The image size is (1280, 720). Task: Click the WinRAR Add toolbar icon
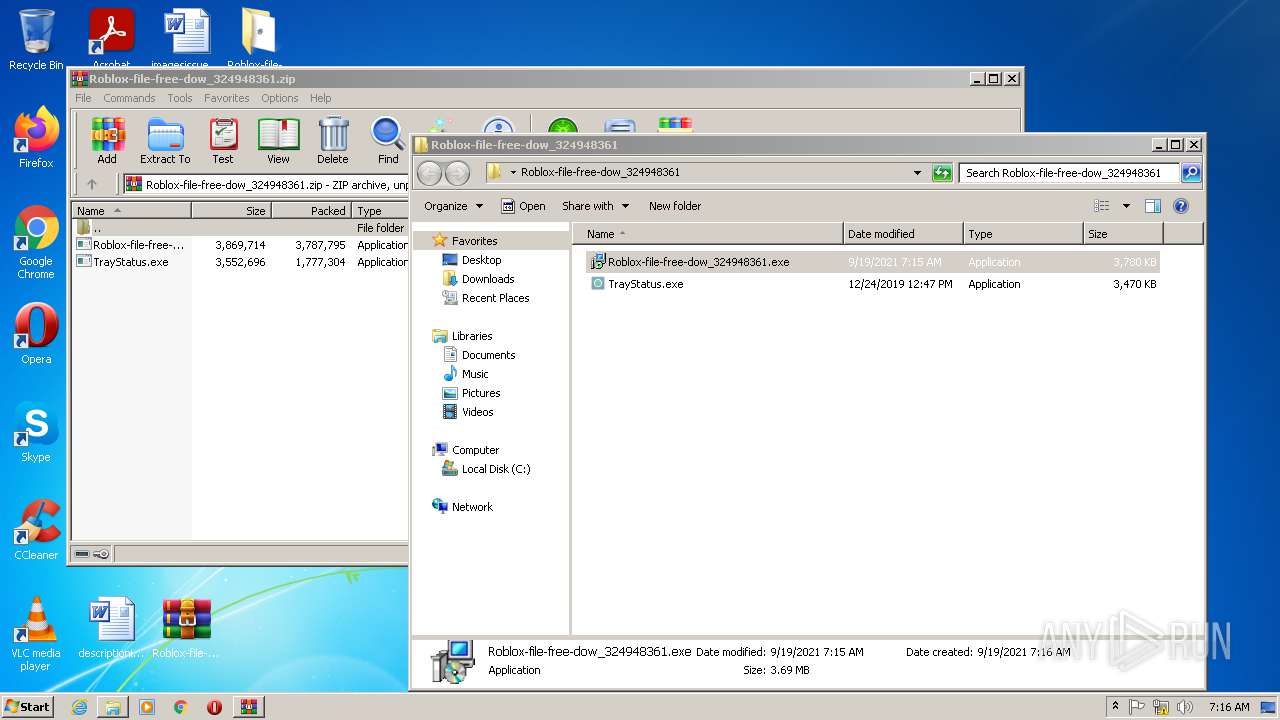pos(107,140)
